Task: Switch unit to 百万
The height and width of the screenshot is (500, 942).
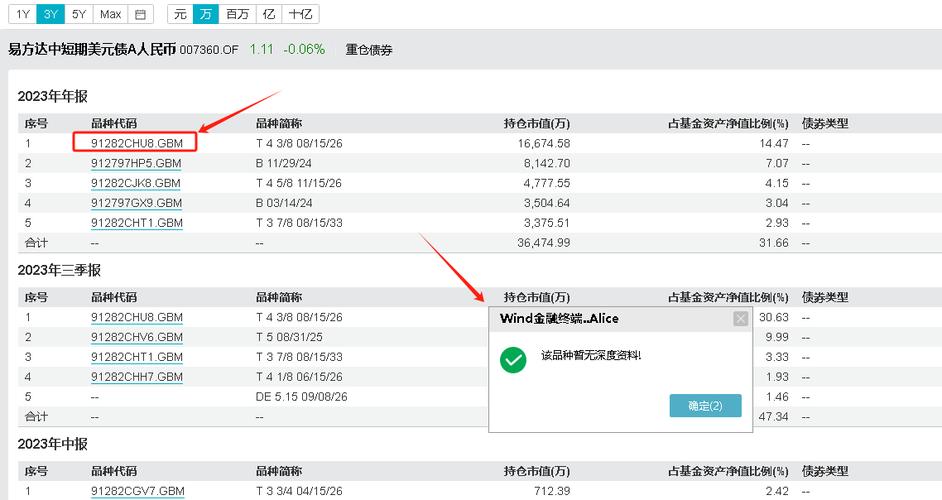Action: click(x=237, y=14)
